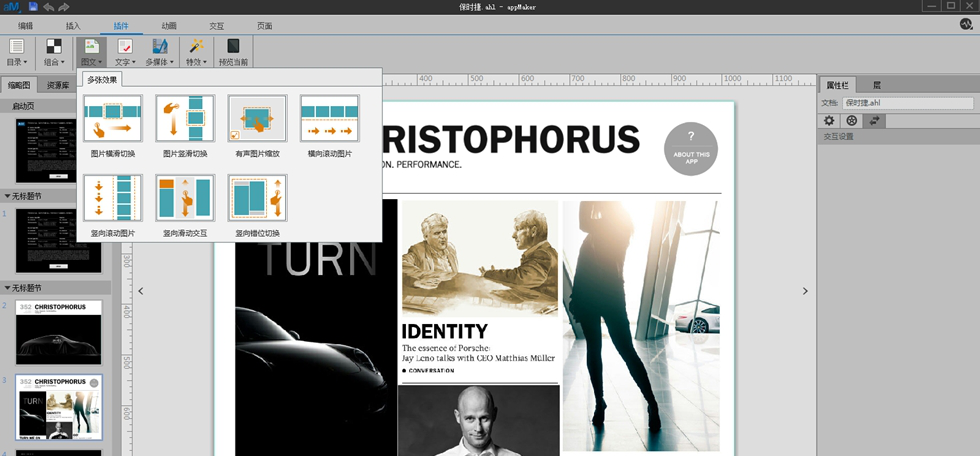The width and height of the screenshot is (980, 474).
Task: Switch to the 页面 ribbon tab
Action: click(x=264, y=26)
